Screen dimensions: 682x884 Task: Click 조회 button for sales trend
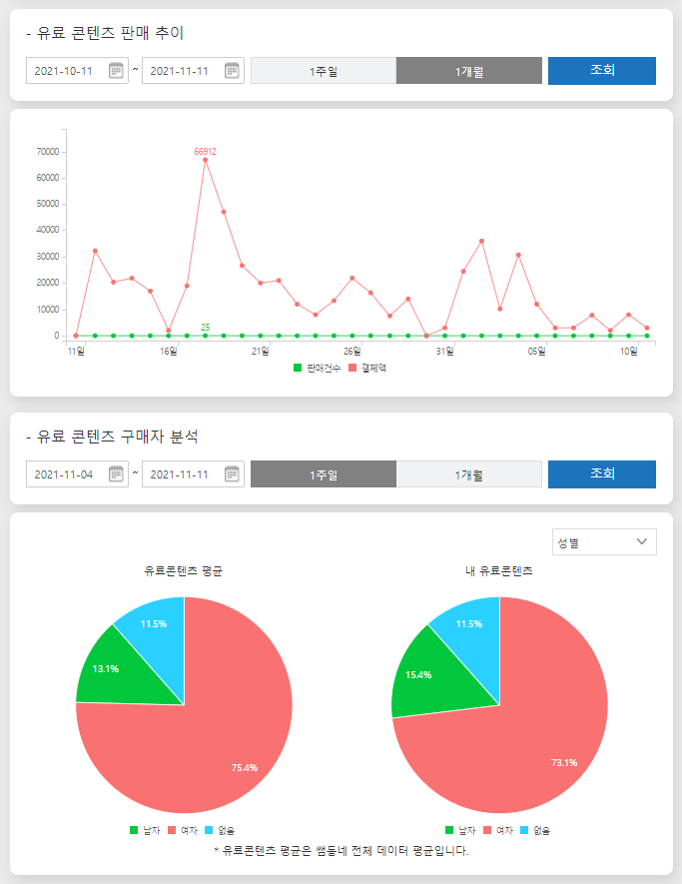click(x=602, y=71)
